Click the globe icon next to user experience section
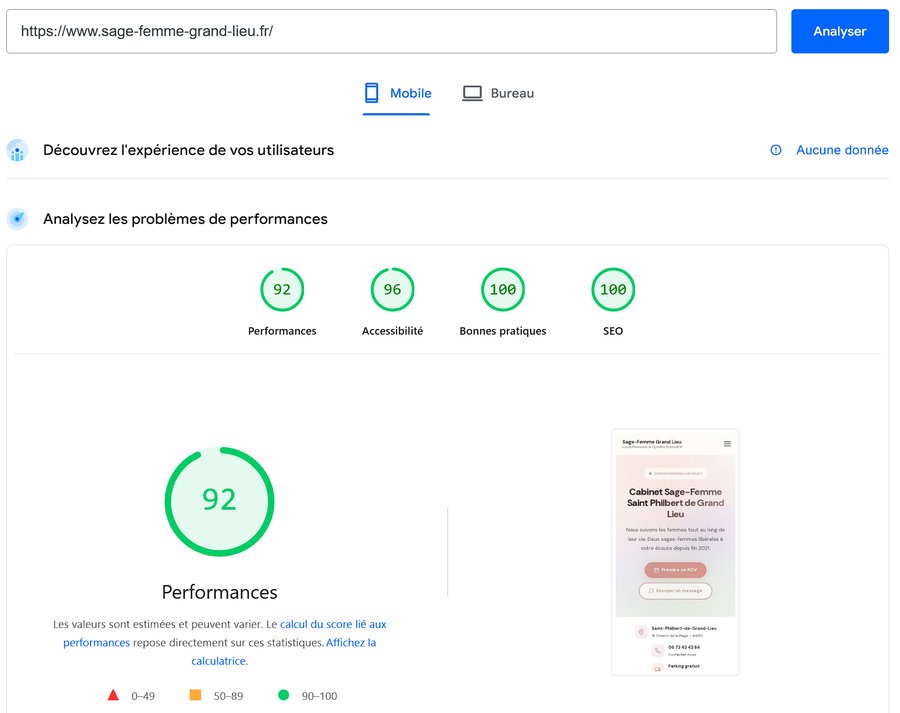This screenshot has height=713, width=900. click(x=17, y=151)
